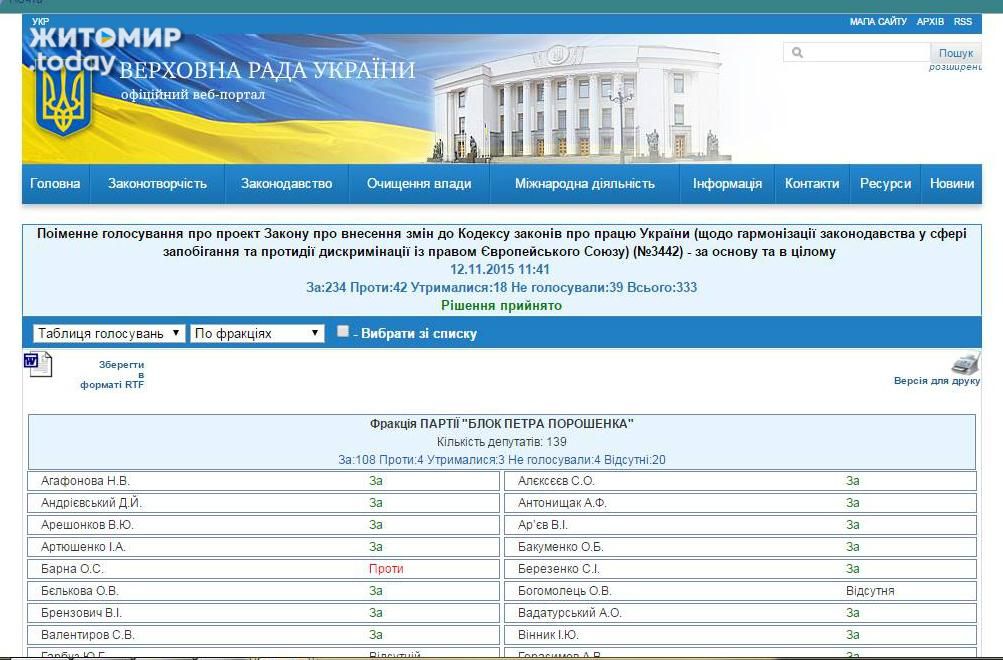Expand the 'По фракціях' dropdown
This screenshot has height=660, width=1003.
coord(257,333)
